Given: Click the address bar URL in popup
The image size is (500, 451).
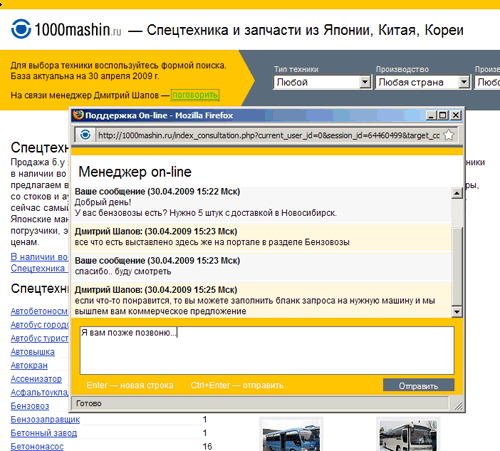Looking at the screenshot, I should coord(269,135).
